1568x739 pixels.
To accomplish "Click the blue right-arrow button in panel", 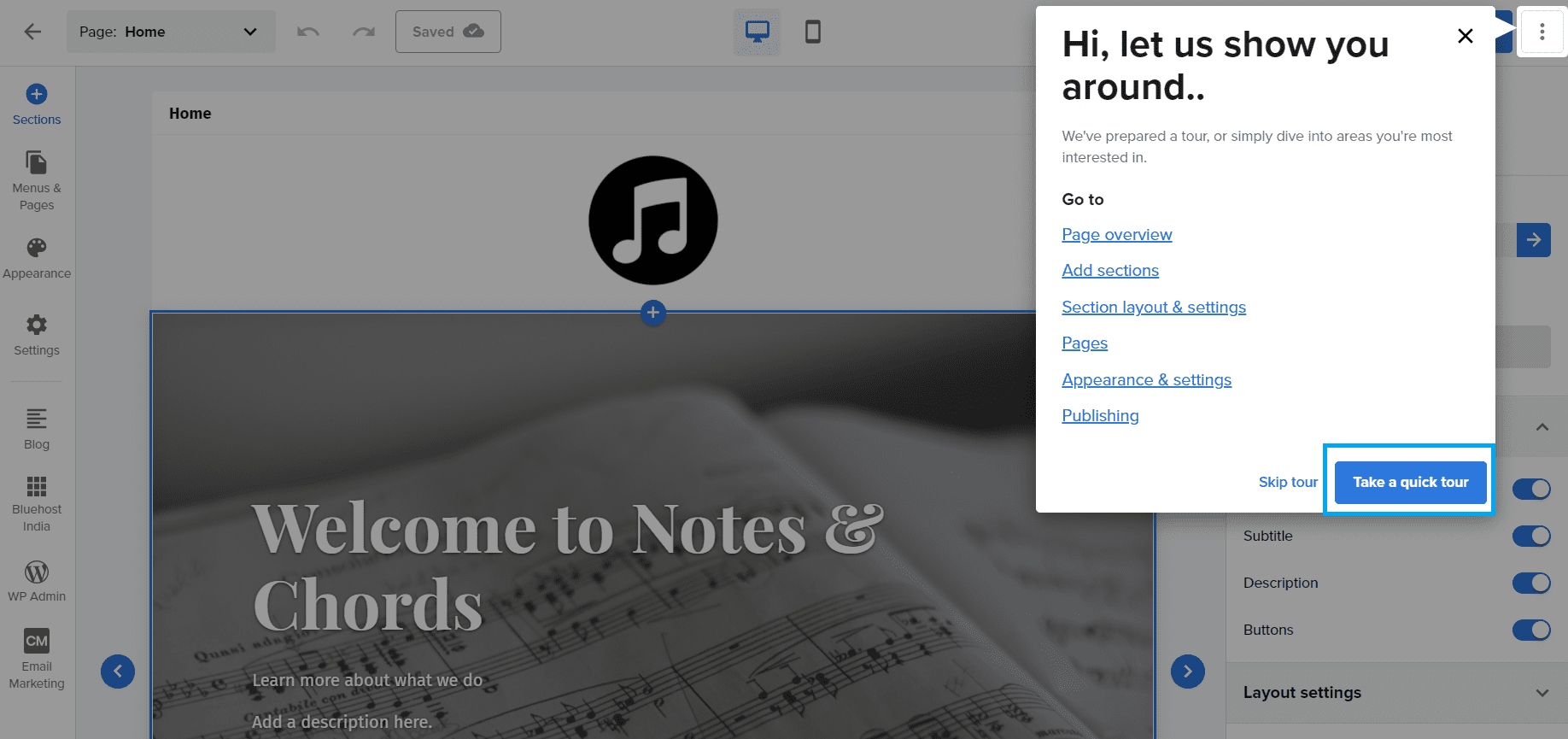I will coord(1534,240).
